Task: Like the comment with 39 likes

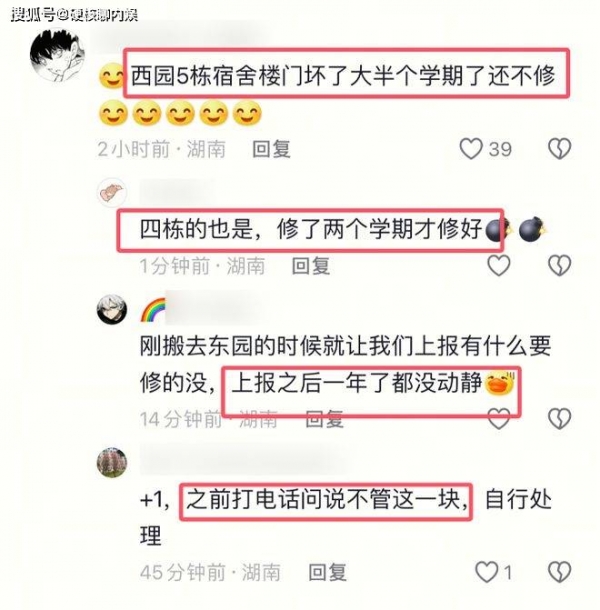Action: [471, 149]
